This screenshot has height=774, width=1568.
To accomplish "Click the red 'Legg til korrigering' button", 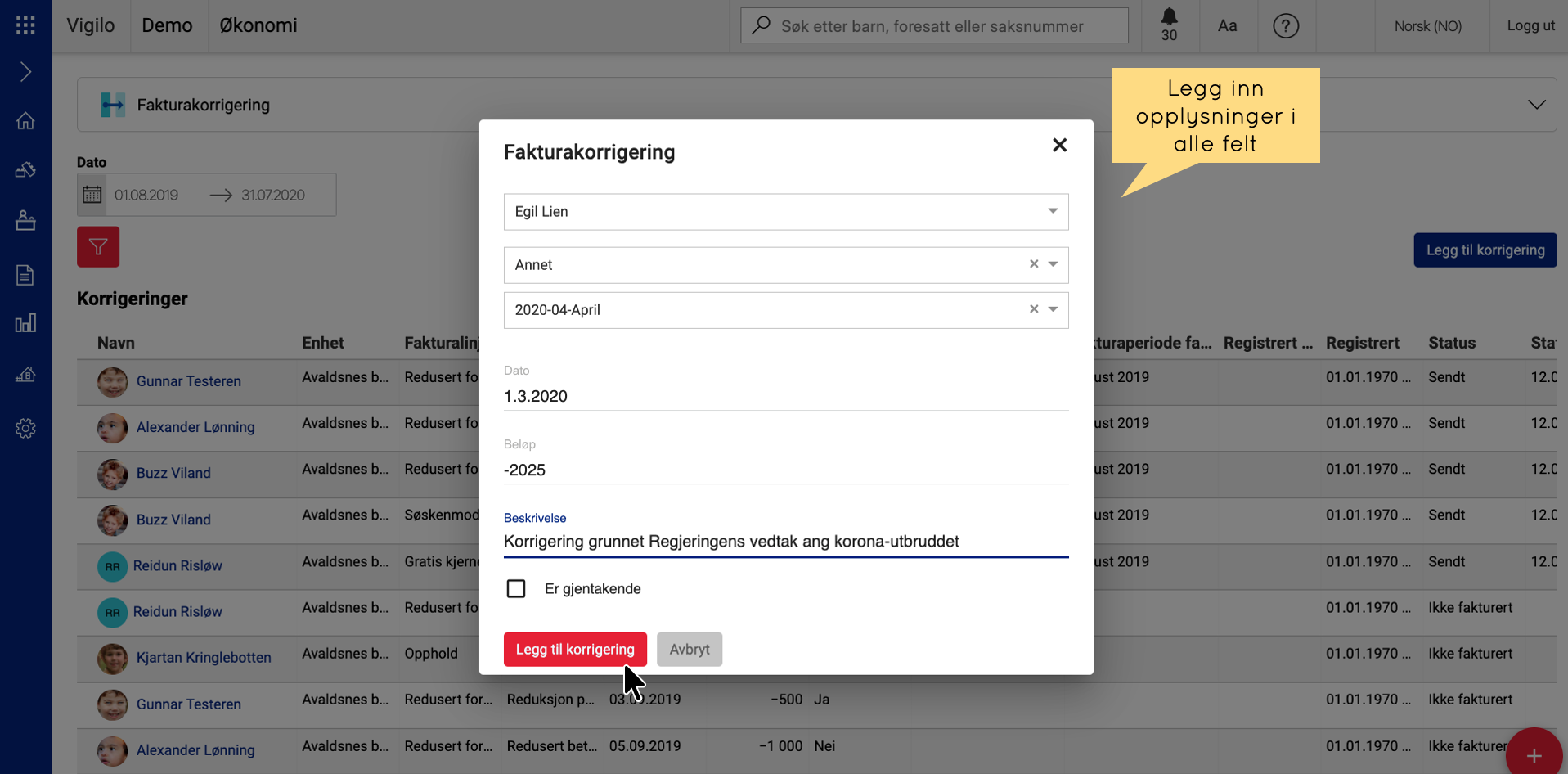I will pos(575,650).
